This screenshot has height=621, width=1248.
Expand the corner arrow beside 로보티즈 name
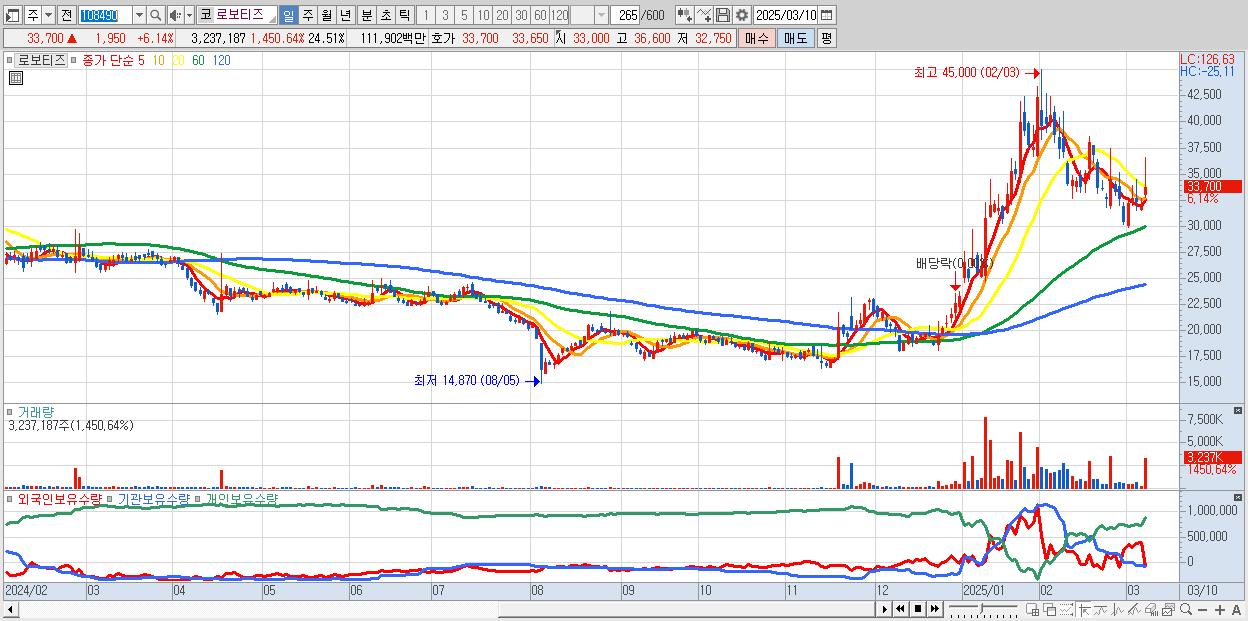click(272, 20)
